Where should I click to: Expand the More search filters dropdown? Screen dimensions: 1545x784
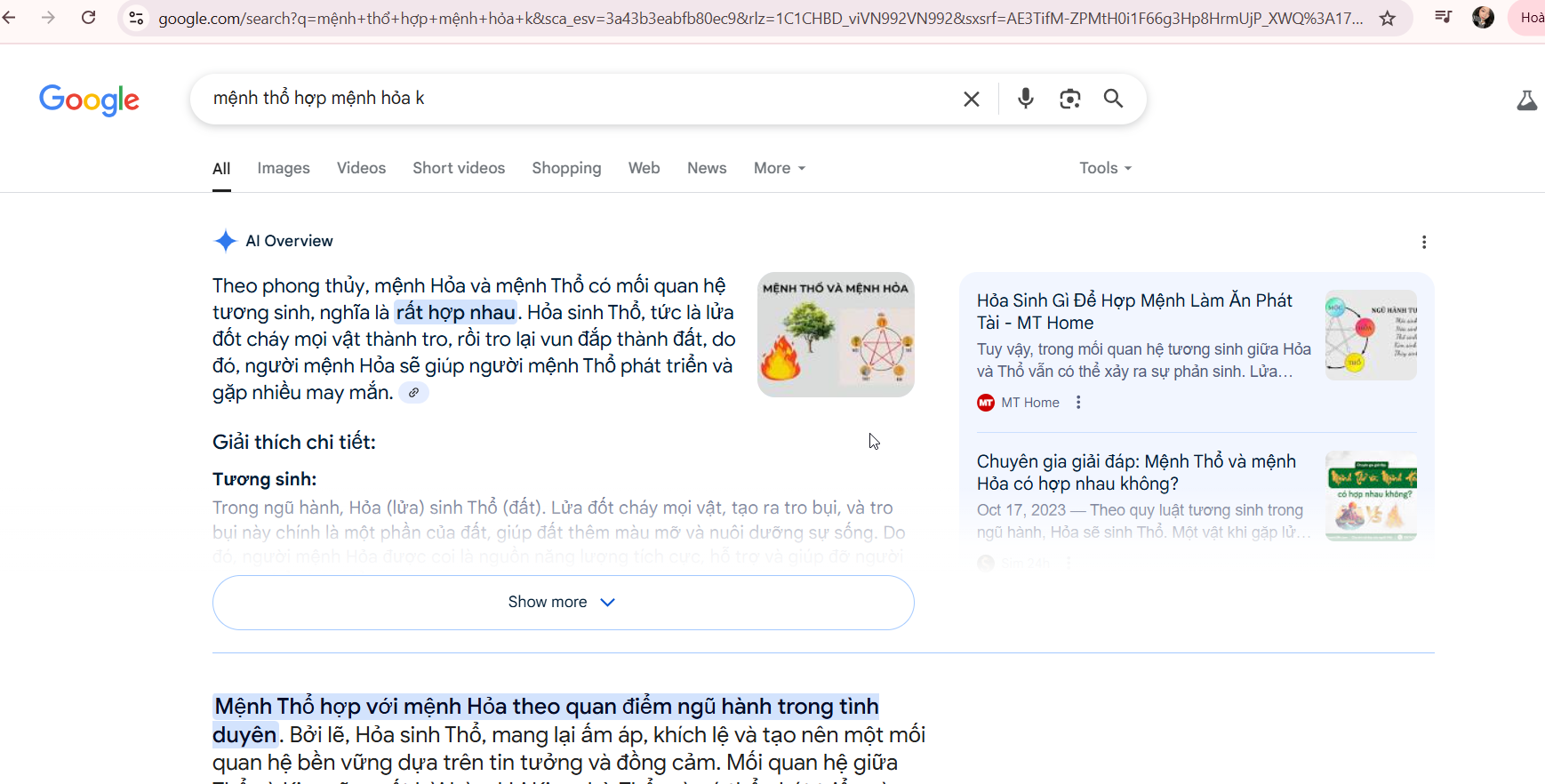click(780, 168)
